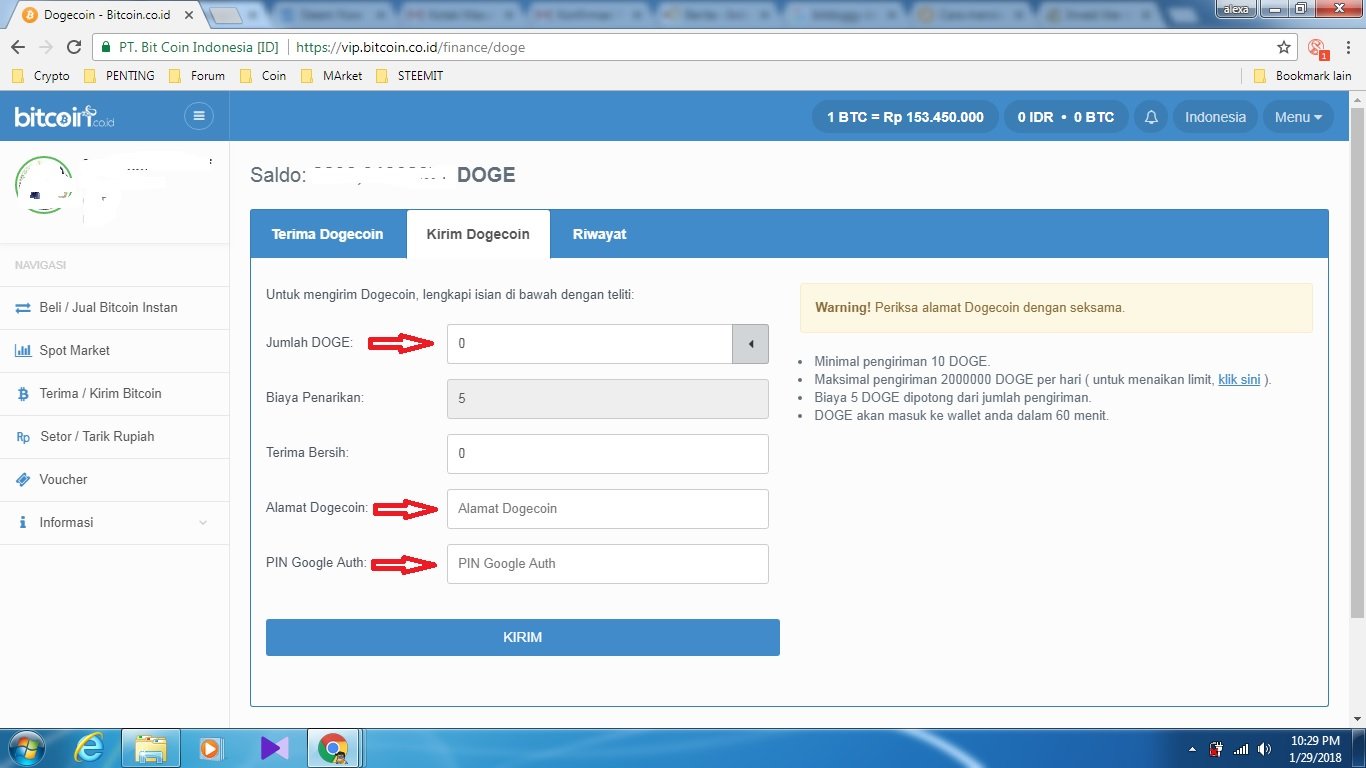Open File Explorer from the taskbar
This screenshot has height=768, width=1366.
tap(151, 748)
